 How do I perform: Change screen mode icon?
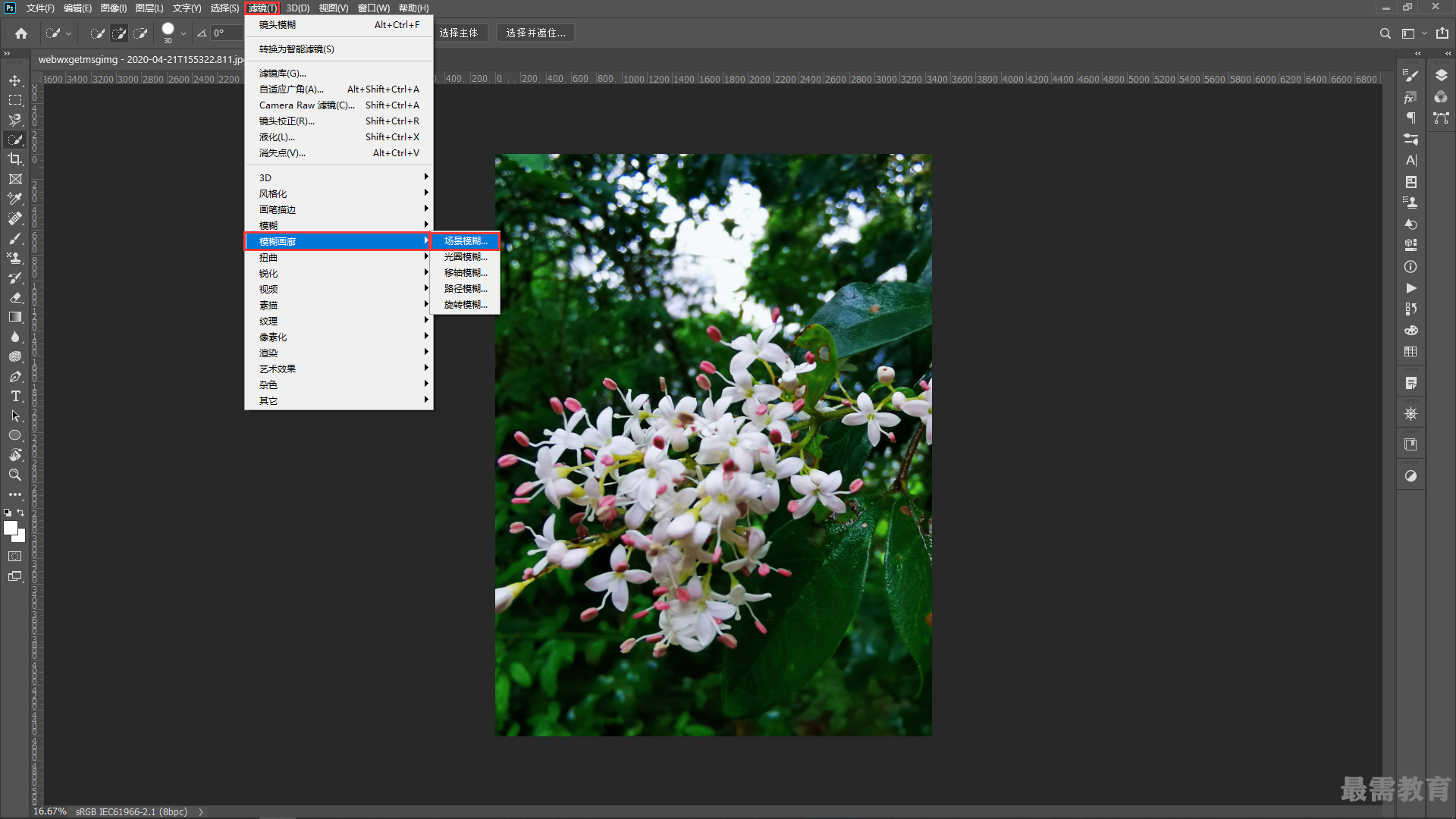15,576
